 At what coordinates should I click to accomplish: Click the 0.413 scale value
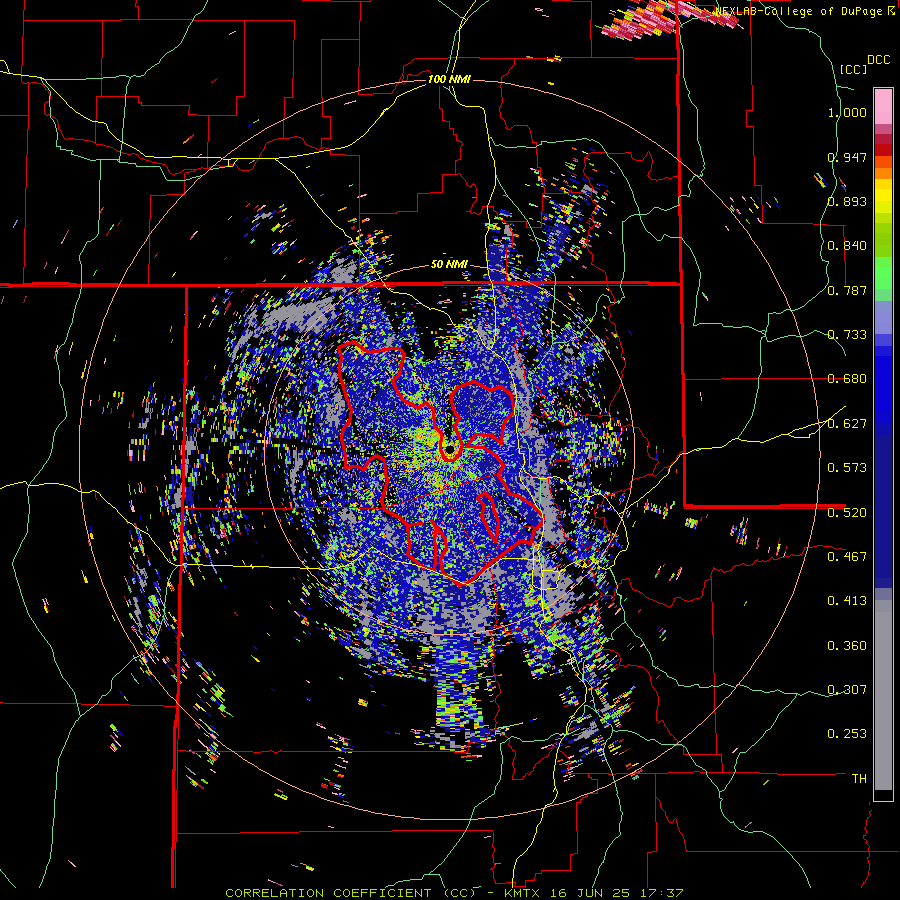(847, 601)
